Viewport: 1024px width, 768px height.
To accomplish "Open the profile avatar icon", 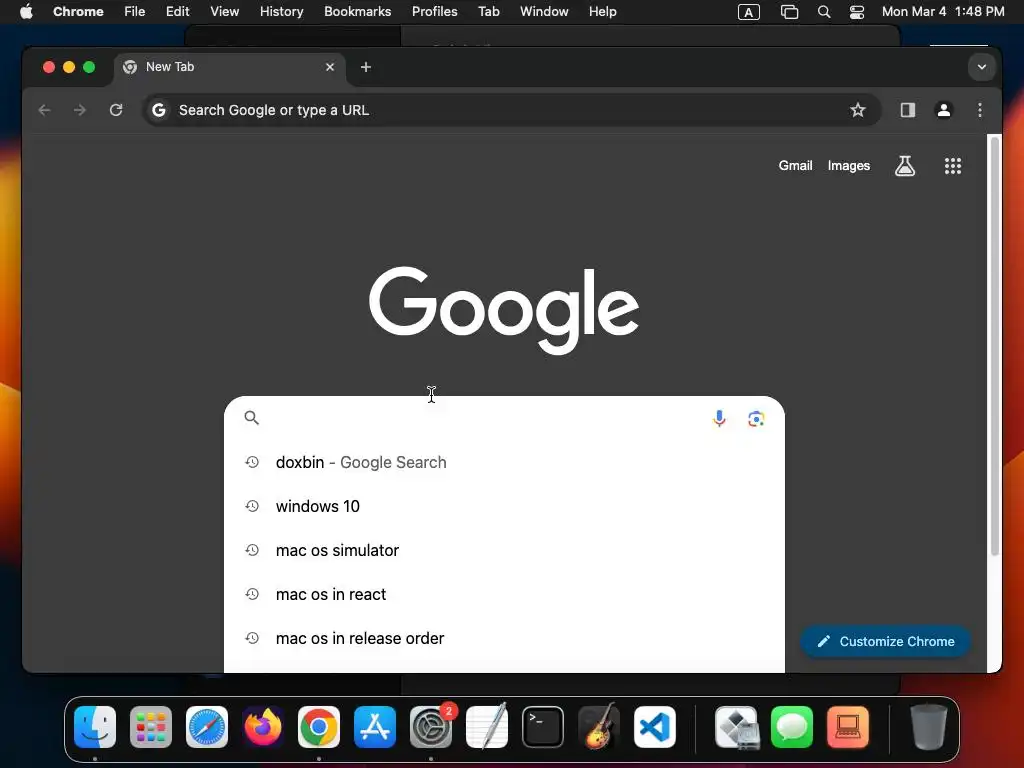I will click(944, 110).
